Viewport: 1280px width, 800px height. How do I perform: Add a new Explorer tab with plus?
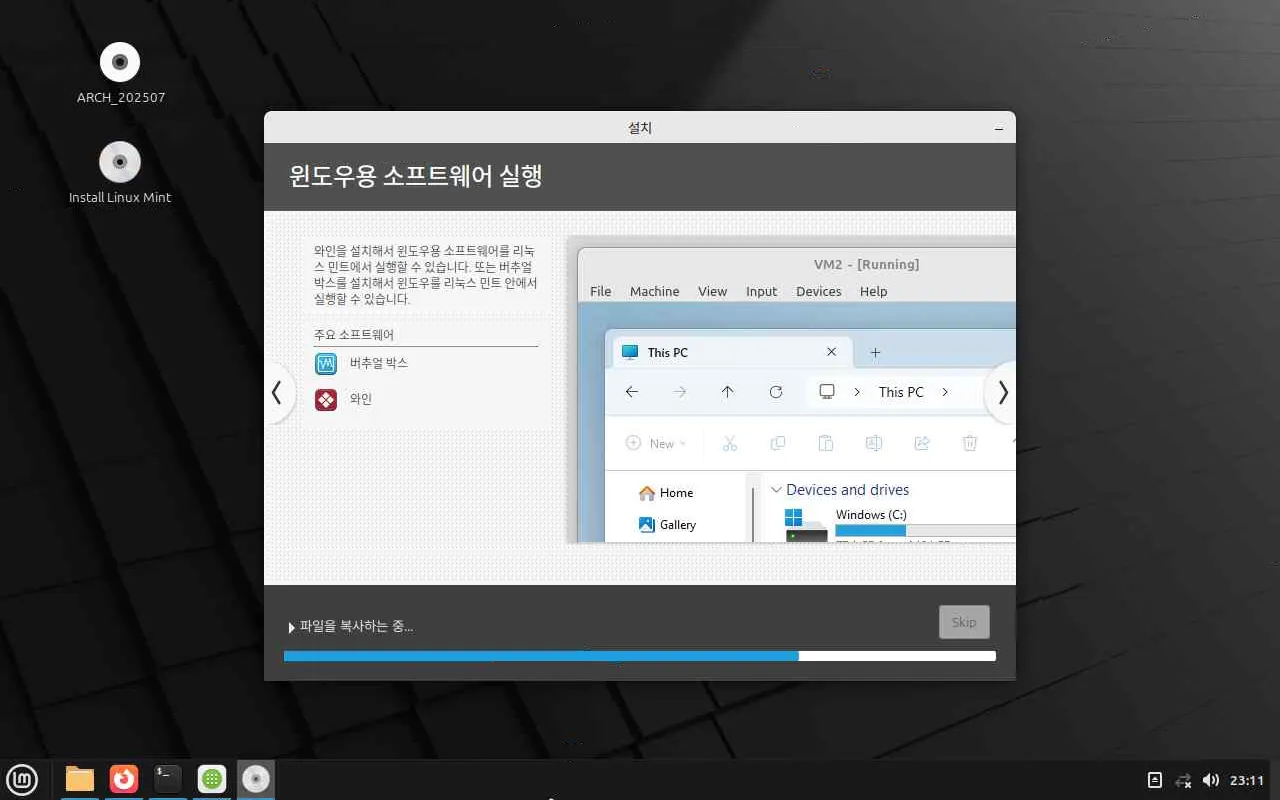click(875, 352)
